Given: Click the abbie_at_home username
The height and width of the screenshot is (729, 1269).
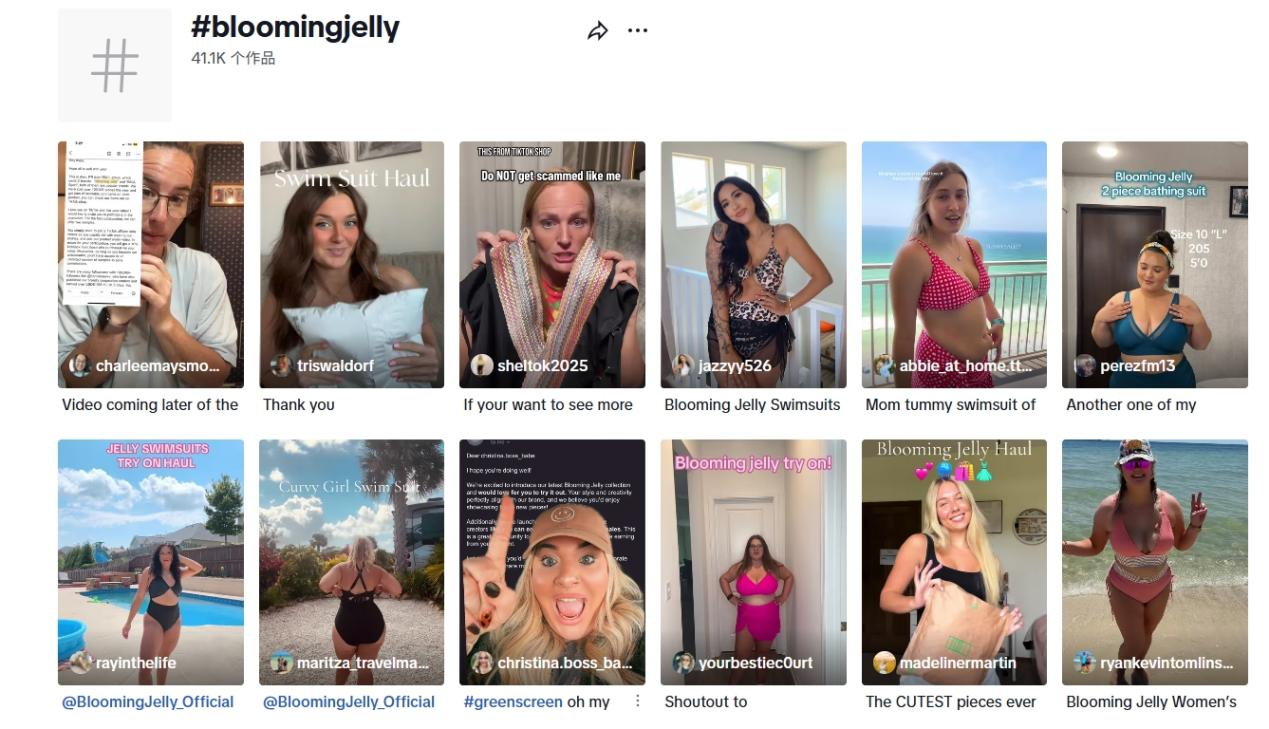Looking at the screenshot, I should 966,366.
